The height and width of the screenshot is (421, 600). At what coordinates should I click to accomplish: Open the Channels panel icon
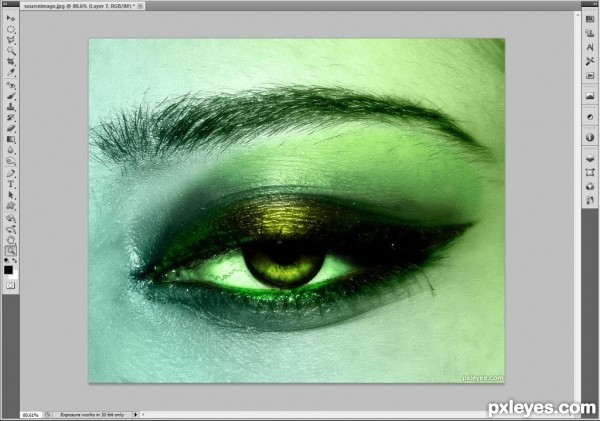pos(590,186)
